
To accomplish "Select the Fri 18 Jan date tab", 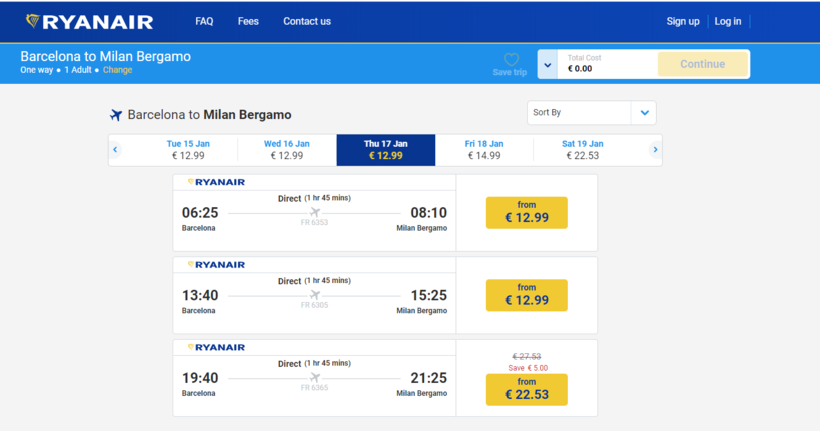I will (x=484, y=150).
